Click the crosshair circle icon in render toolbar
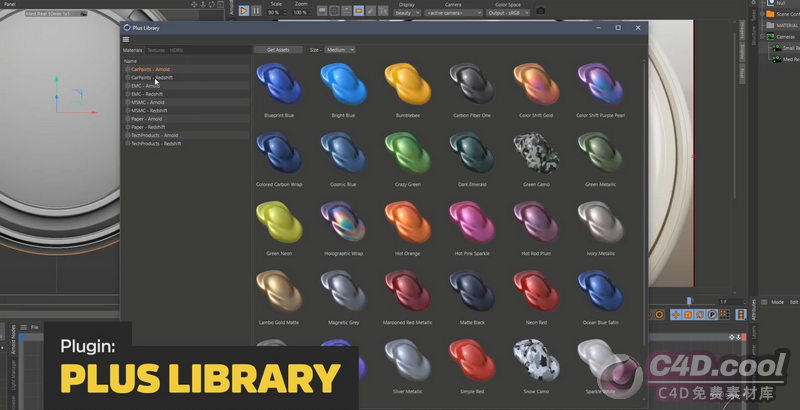This screenshot has width=800, height=410. pyautogui.click(x=334, y=10)
